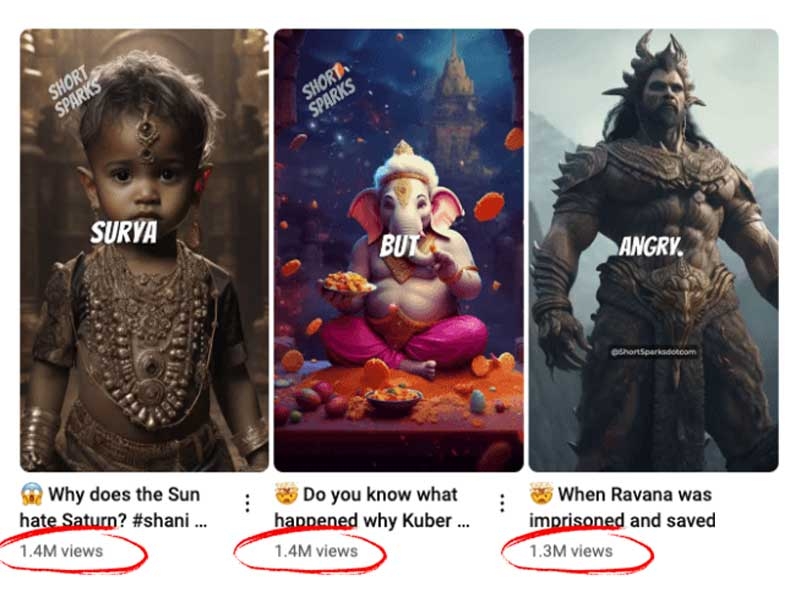The image size is (800, 600).
Task: Open the 'Do you know what happened why Kuber' title
Action: click(372, 507)
